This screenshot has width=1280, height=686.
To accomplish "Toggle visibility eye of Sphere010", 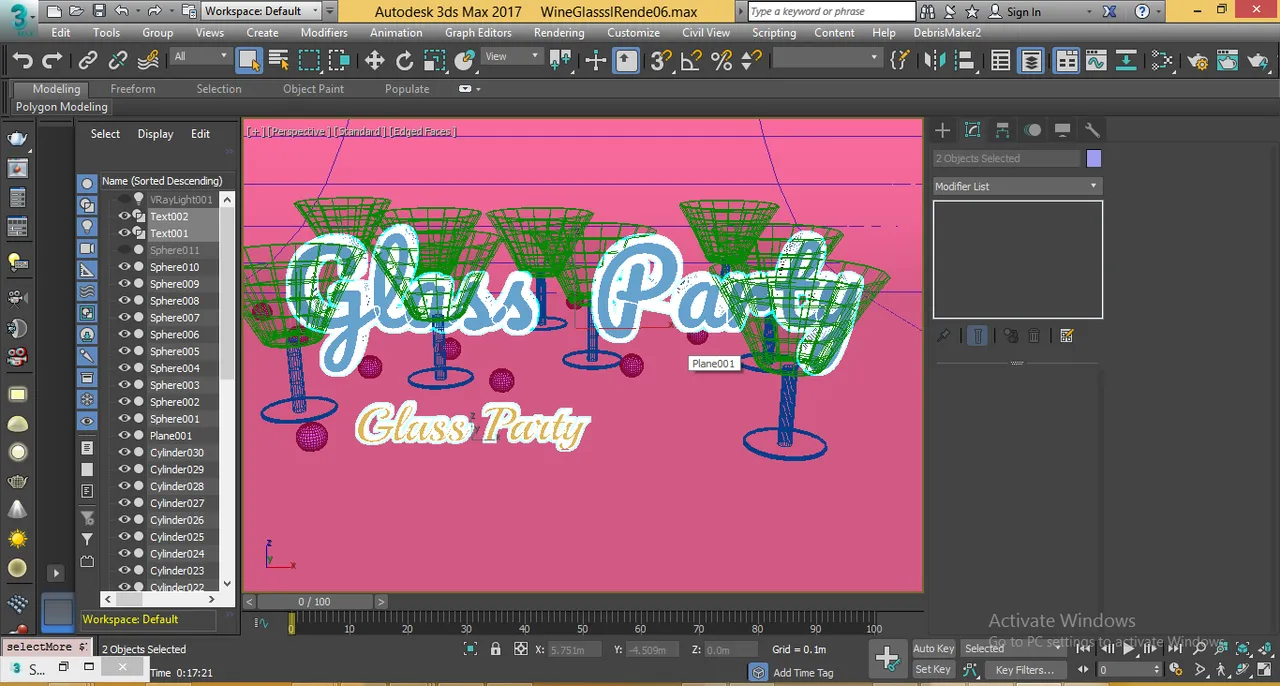I will [x=125, y=267].
